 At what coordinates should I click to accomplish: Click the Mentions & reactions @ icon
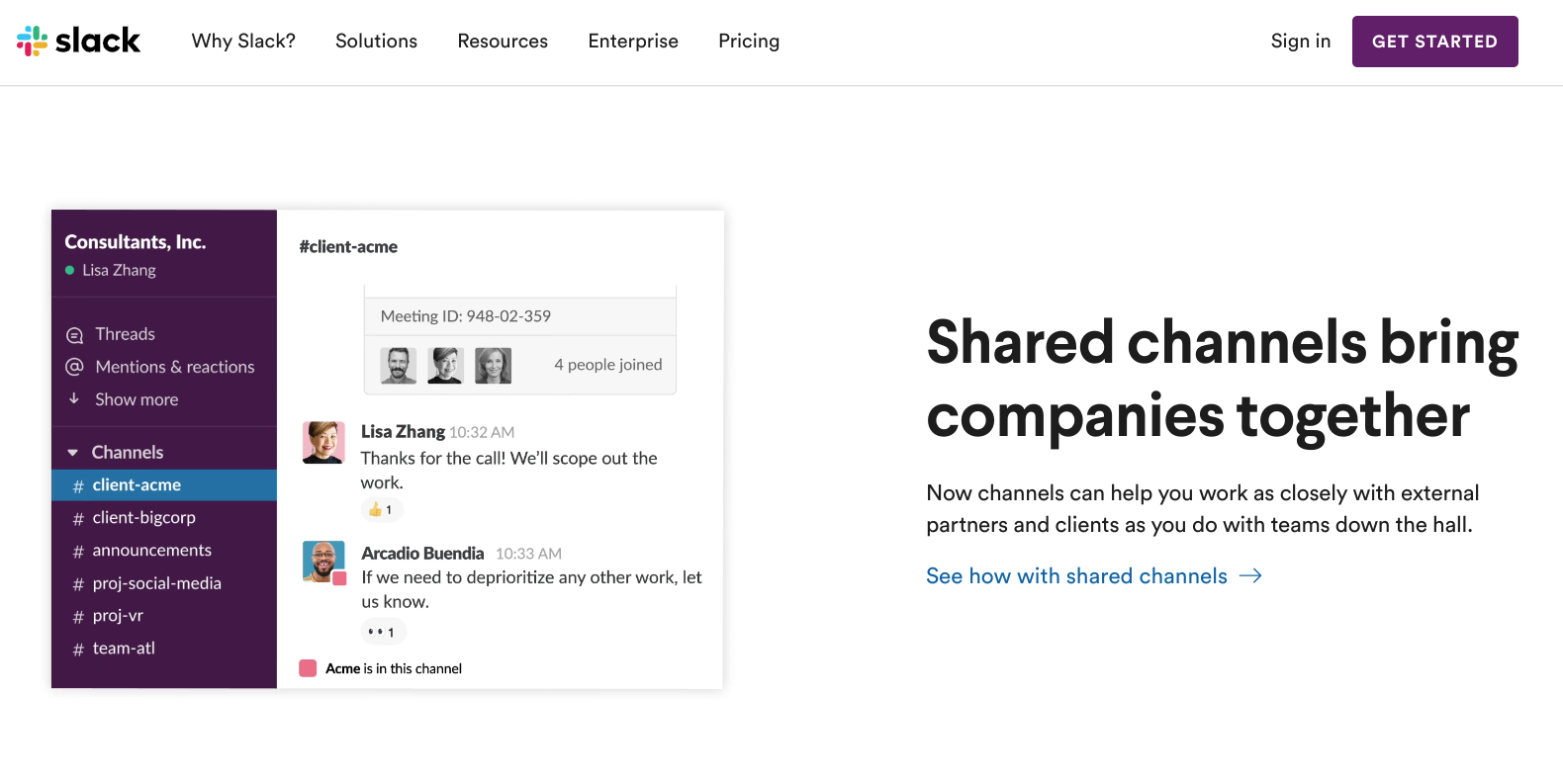coord(74,367)
